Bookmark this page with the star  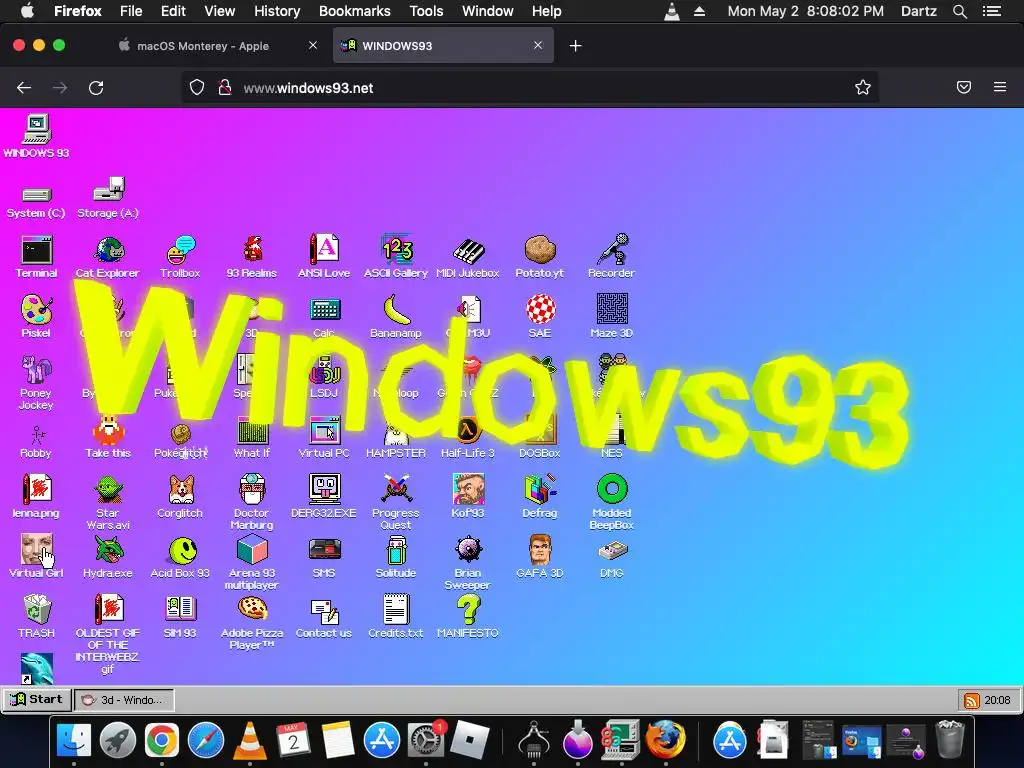(x=863, y=88)
